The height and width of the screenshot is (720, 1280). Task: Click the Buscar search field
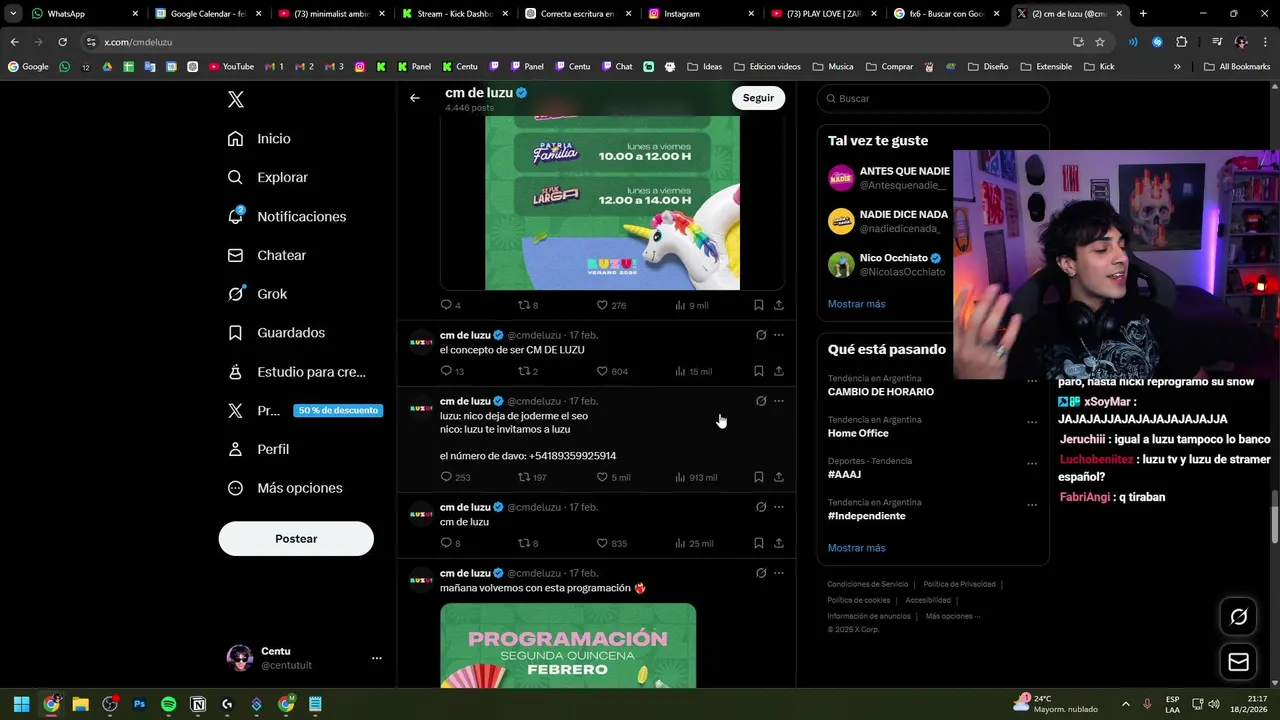[x=933, y=99]
